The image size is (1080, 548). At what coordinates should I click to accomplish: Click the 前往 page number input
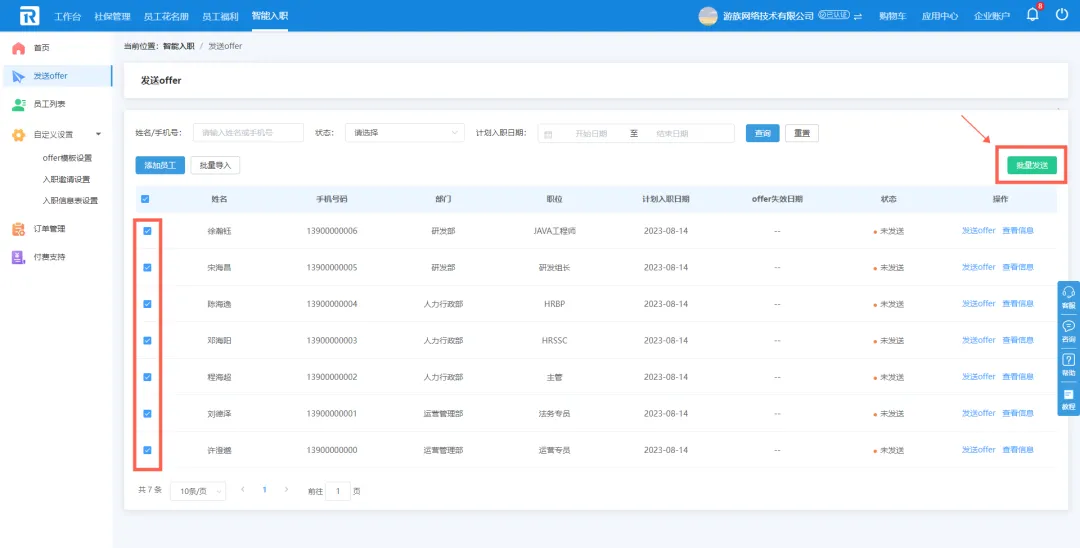pyautogui.click(x=338, y=492)
